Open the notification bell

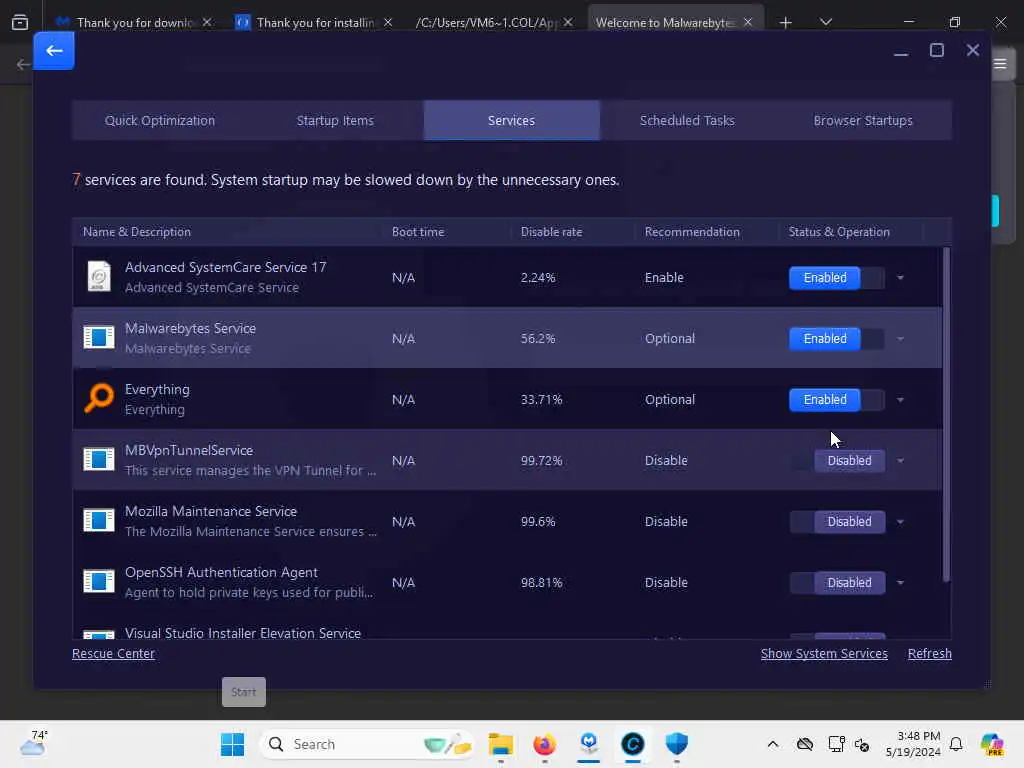[x=956, y=744]
